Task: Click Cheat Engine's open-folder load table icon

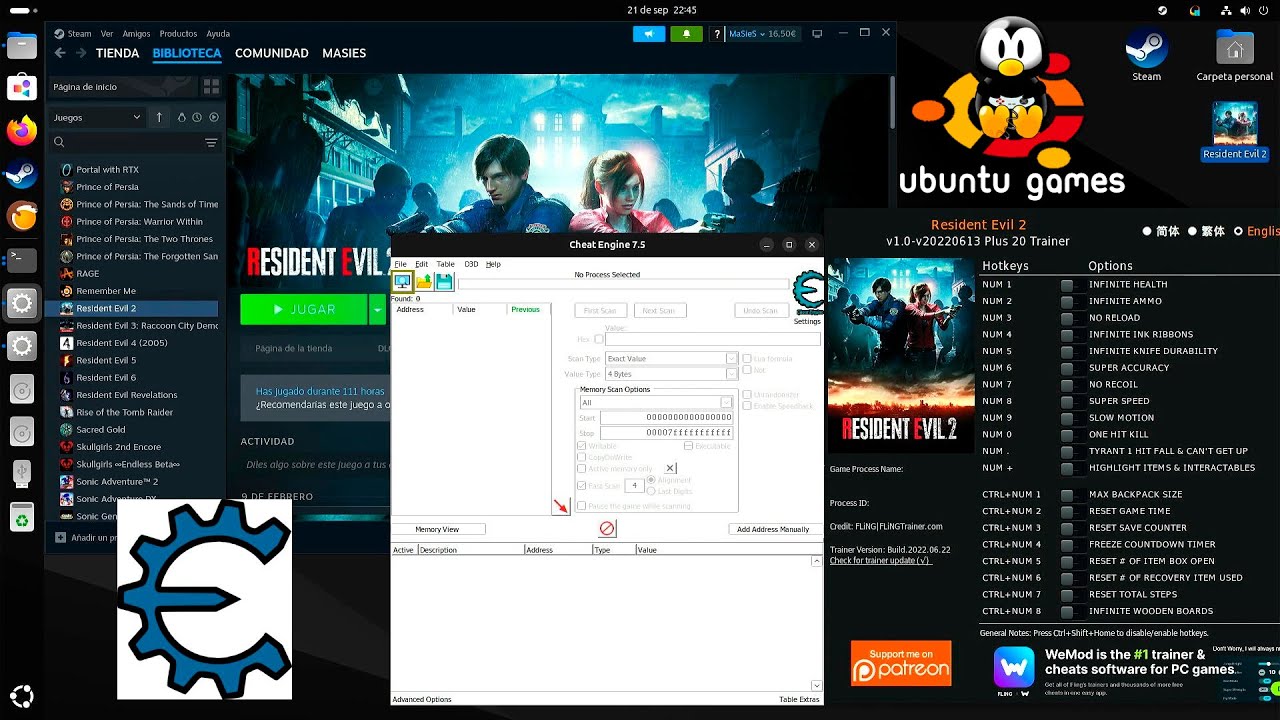Action: [424, 283]
